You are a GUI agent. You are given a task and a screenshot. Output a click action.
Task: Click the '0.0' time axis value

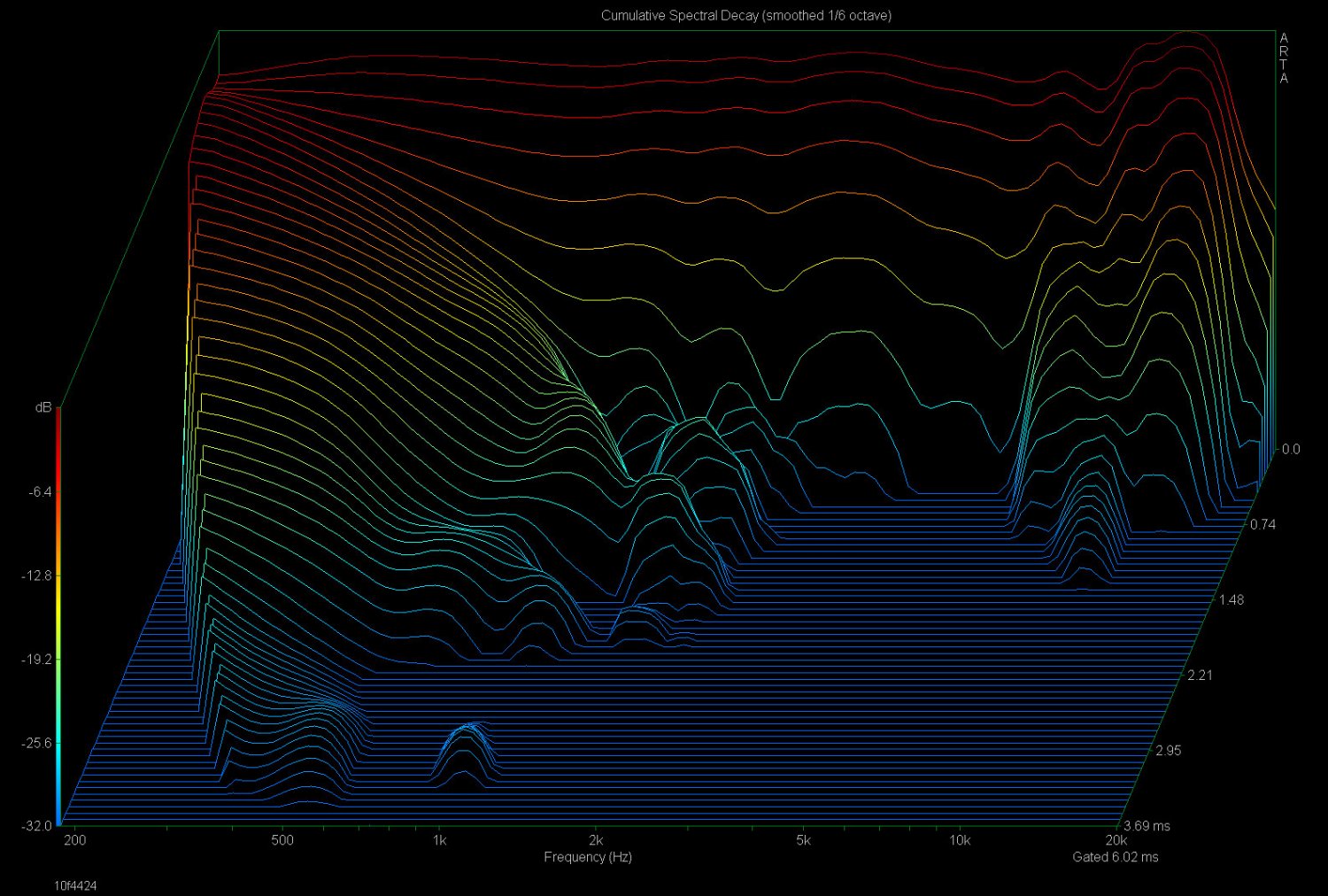(1291, 449)
